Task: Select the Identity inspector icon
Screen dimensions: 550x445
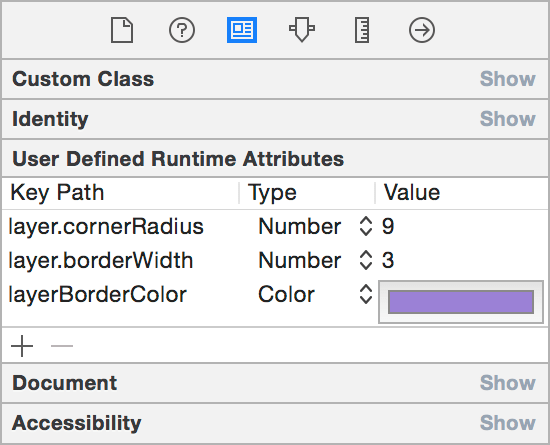Action: [242, 30]
